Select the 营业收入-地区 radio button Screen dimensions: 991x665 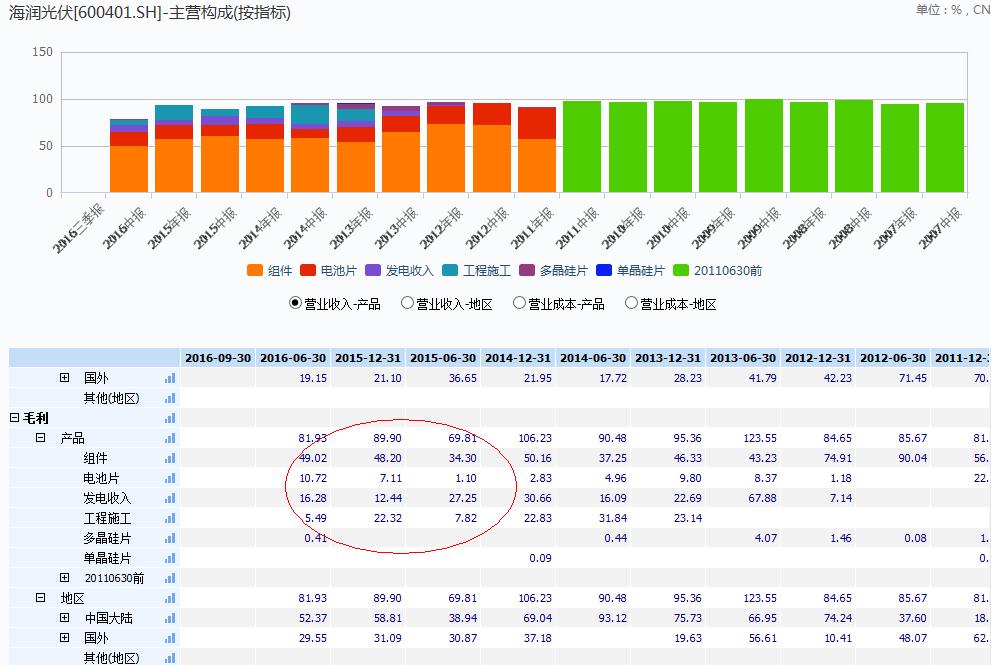coord(407,303)
